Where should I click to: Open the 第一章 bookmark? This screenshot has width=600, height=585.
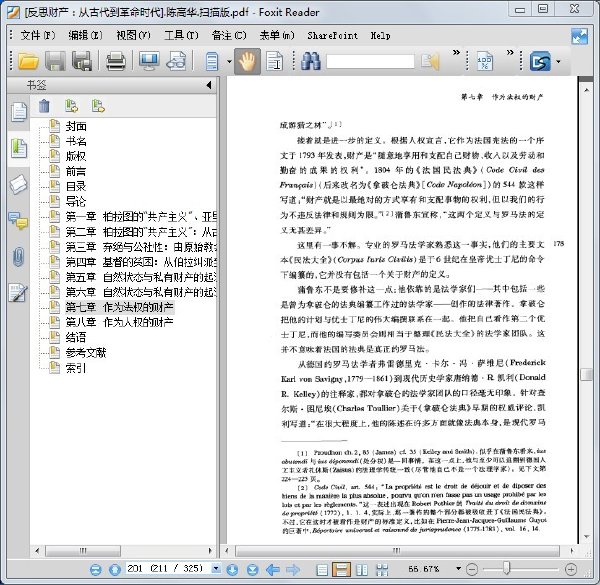click(140, 217)
